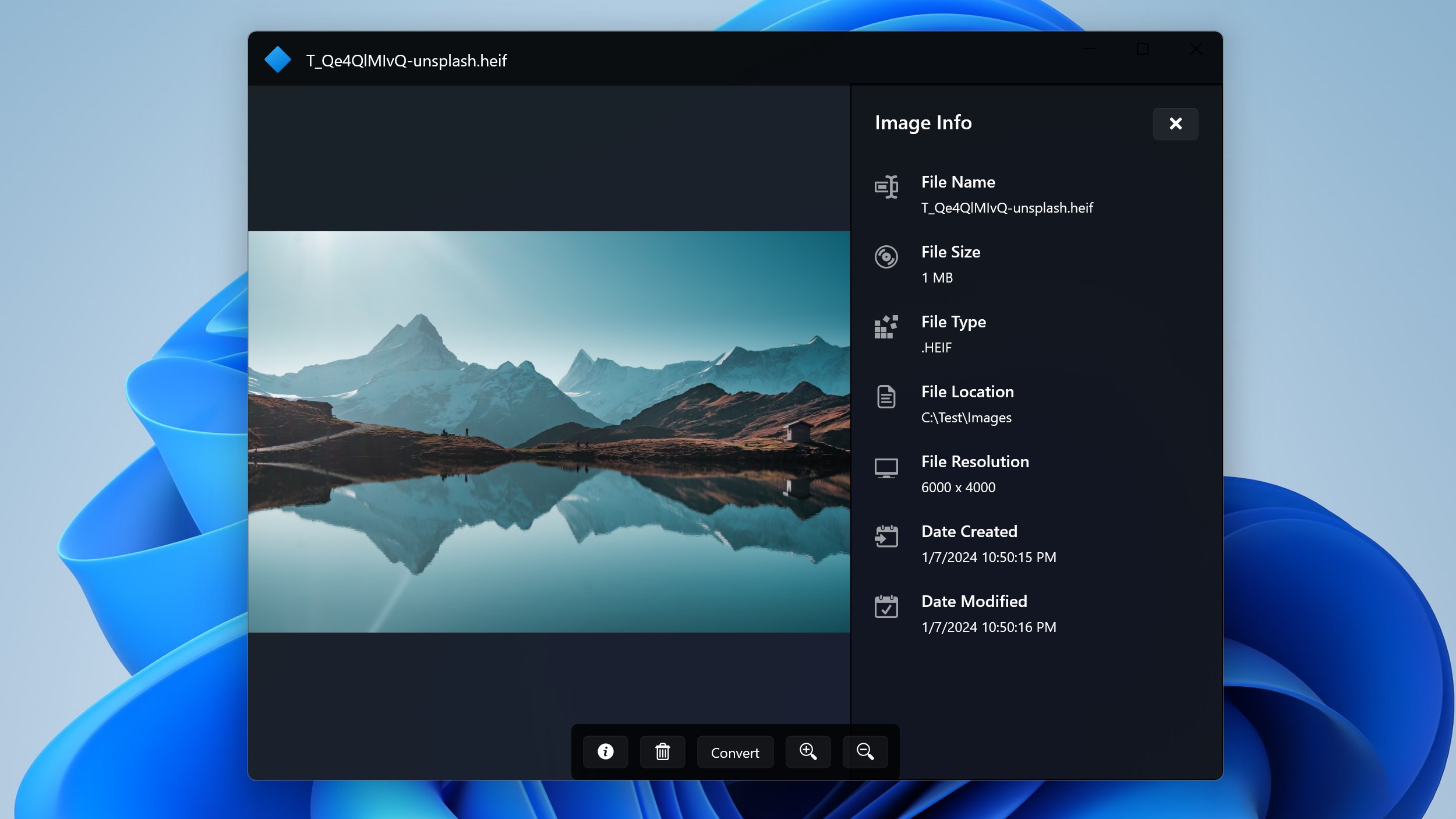
Task: Click the 'File Type' label
Action: 953,322
